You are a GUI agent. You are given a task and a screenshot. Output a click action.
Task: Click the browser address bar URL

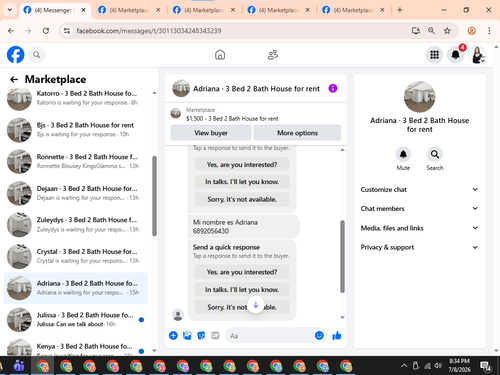coord(149,31)
